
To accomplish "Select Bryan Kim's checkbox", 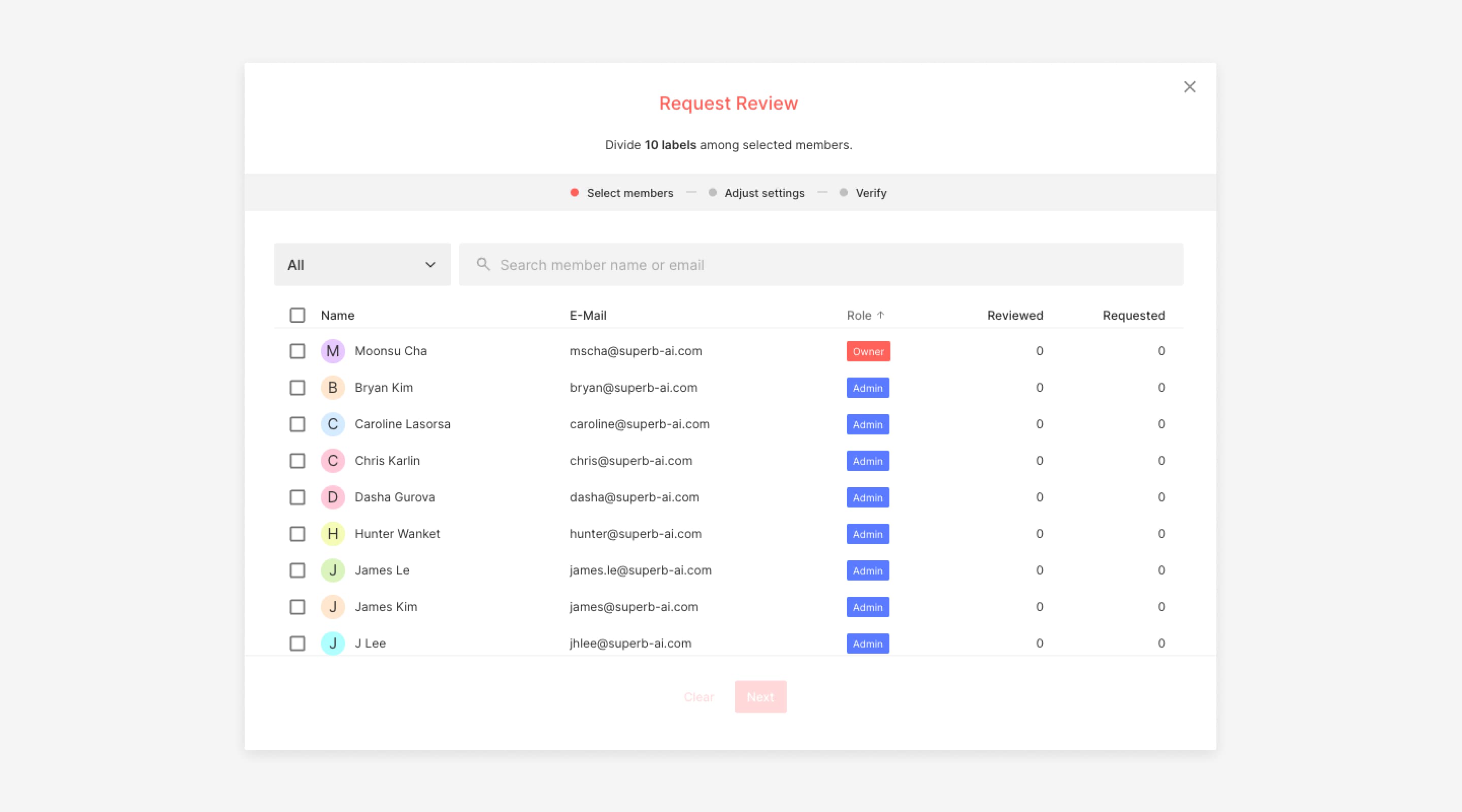I will [x=297, y=388].
